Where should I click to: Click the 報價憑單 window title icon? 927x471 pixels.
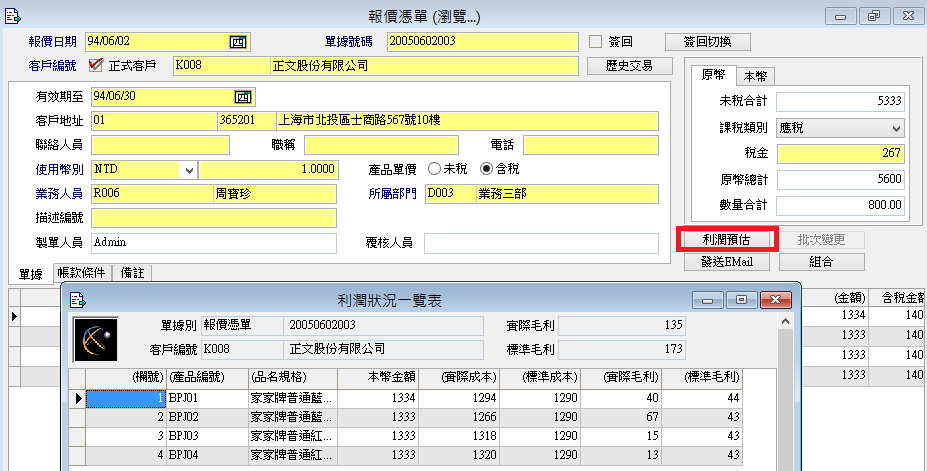pyautogui.click(x=13, y=16)
